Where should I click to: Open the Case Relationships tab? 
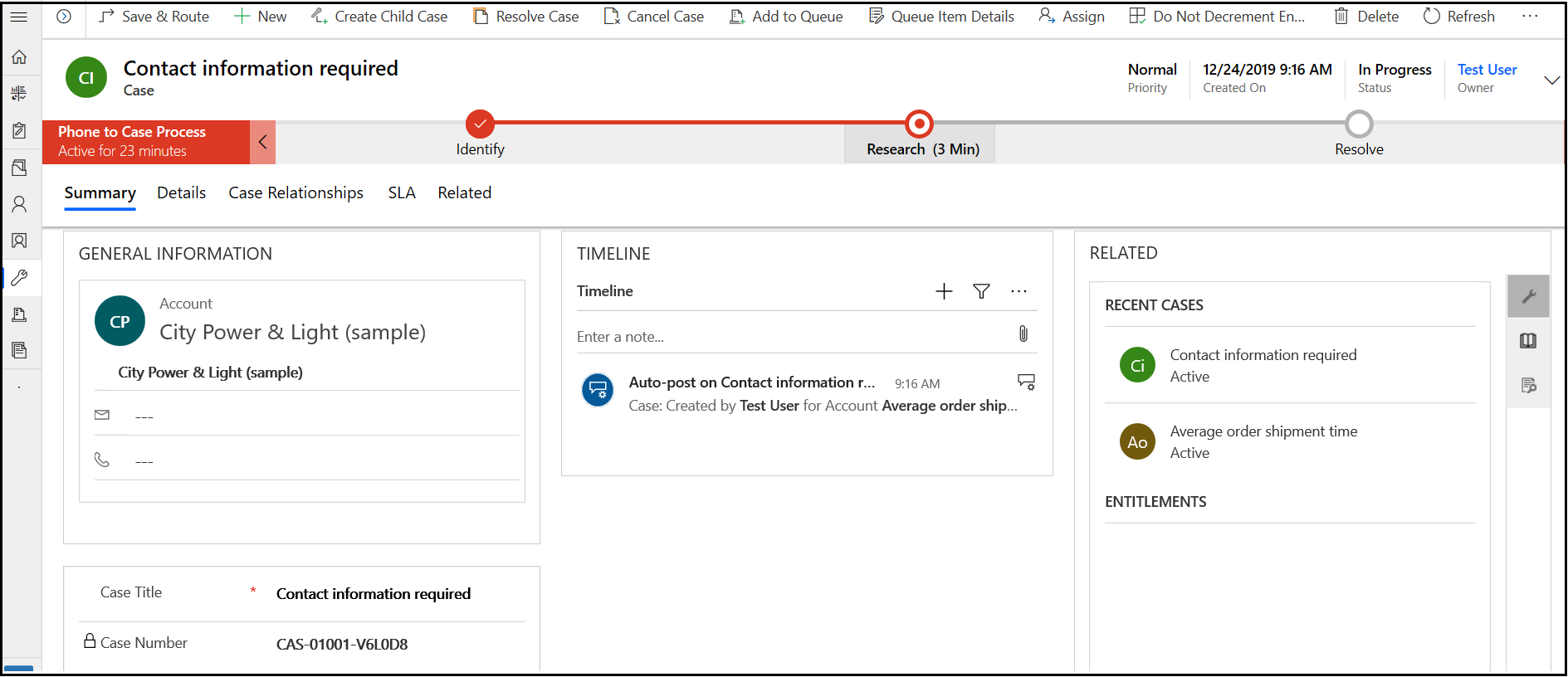point(296,193)
